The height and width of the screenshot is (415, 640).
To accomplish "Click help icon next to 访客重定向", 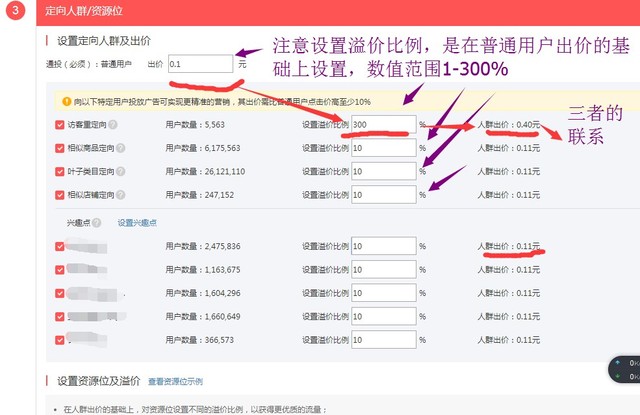I will (111, 125).
